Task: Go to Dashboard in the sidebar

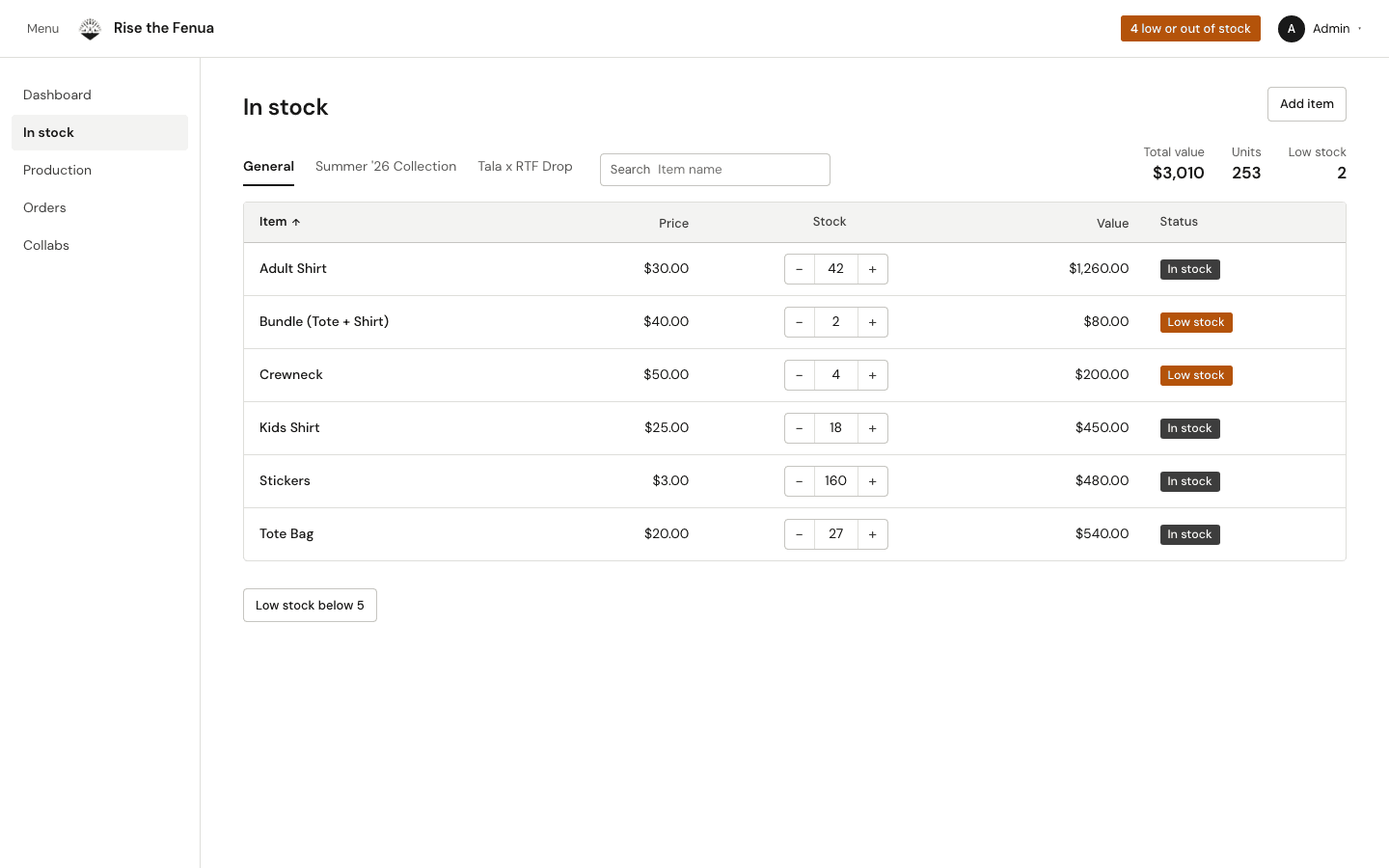Action: 99,95
